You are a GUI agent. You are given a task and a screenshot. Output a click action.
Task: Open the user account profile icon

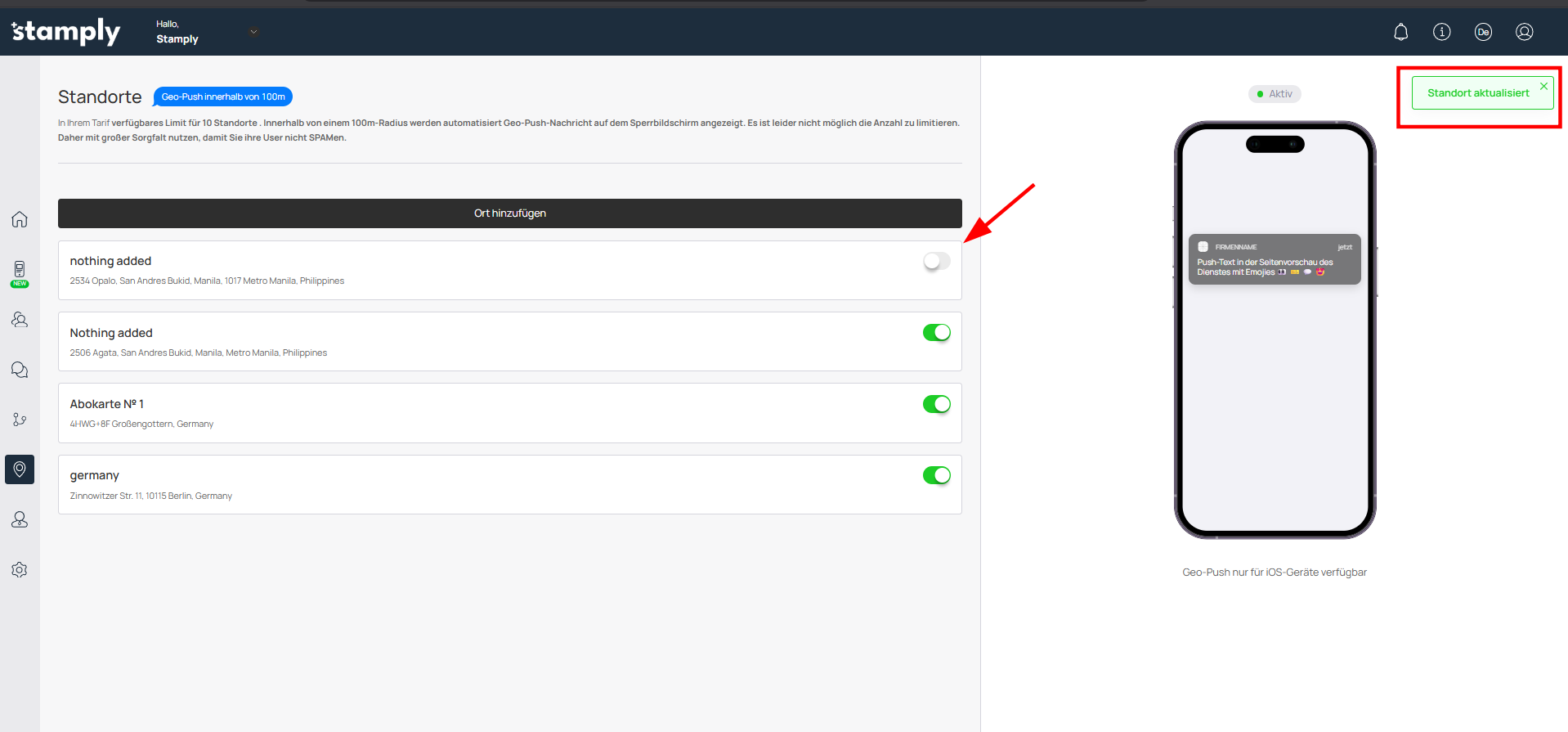pos(1524,32)
